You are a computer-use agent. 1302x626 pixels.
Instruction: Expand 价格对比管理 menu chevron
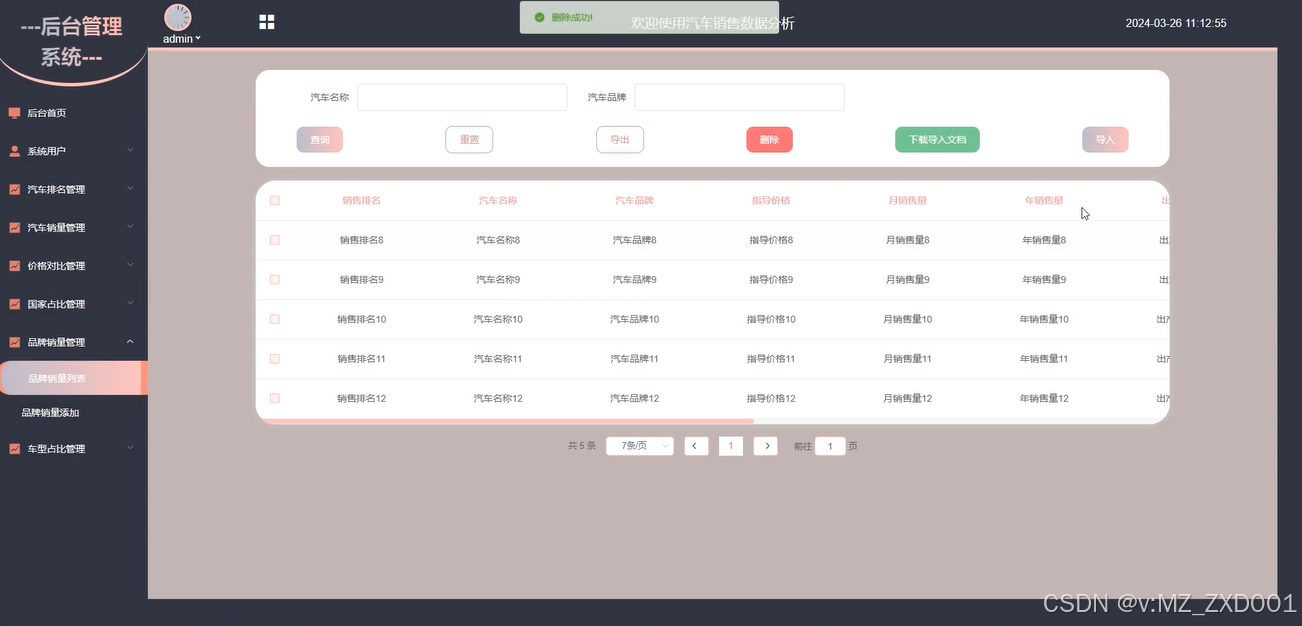pyautogui.click(x=130, y=266)
